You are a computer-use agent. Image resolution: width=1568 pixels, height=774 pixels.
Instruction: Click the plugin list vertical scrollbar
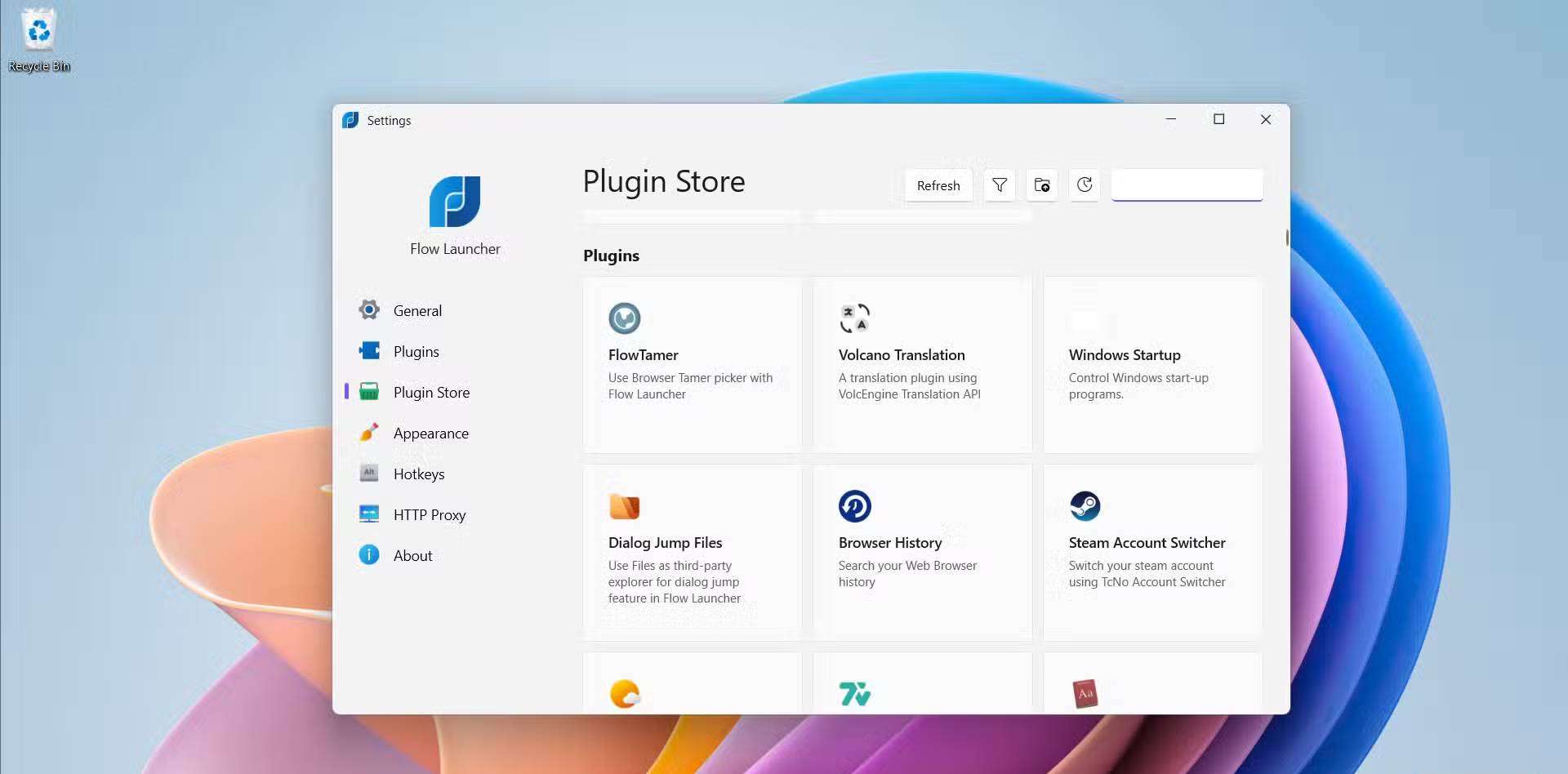[x=1287, y=238]
